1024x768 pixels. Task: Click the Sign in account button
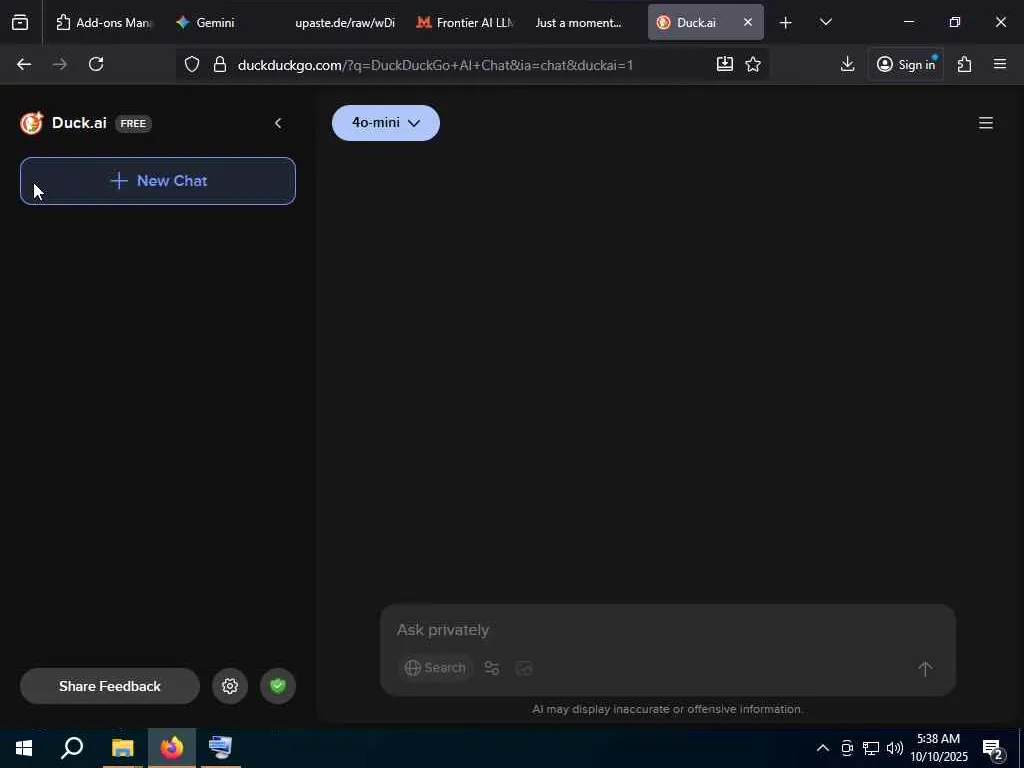(x=905, y=64)
